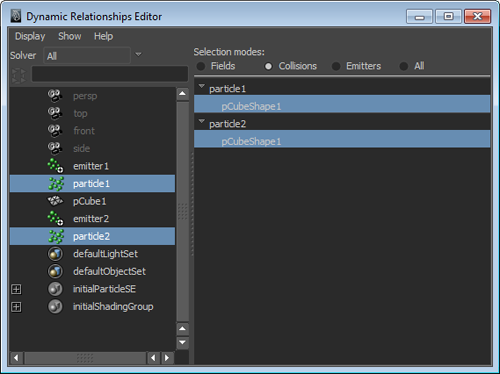Select defaultObjectSet in the object list
Image resolution: width=500 pixels, height=374 pixels.
pos(109,272)
